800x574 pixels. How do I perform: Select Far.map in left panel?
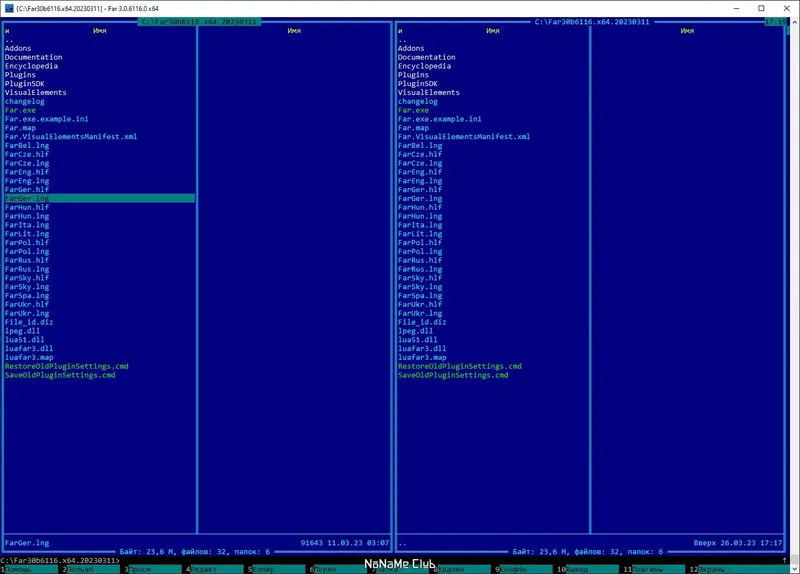(20, 128)
